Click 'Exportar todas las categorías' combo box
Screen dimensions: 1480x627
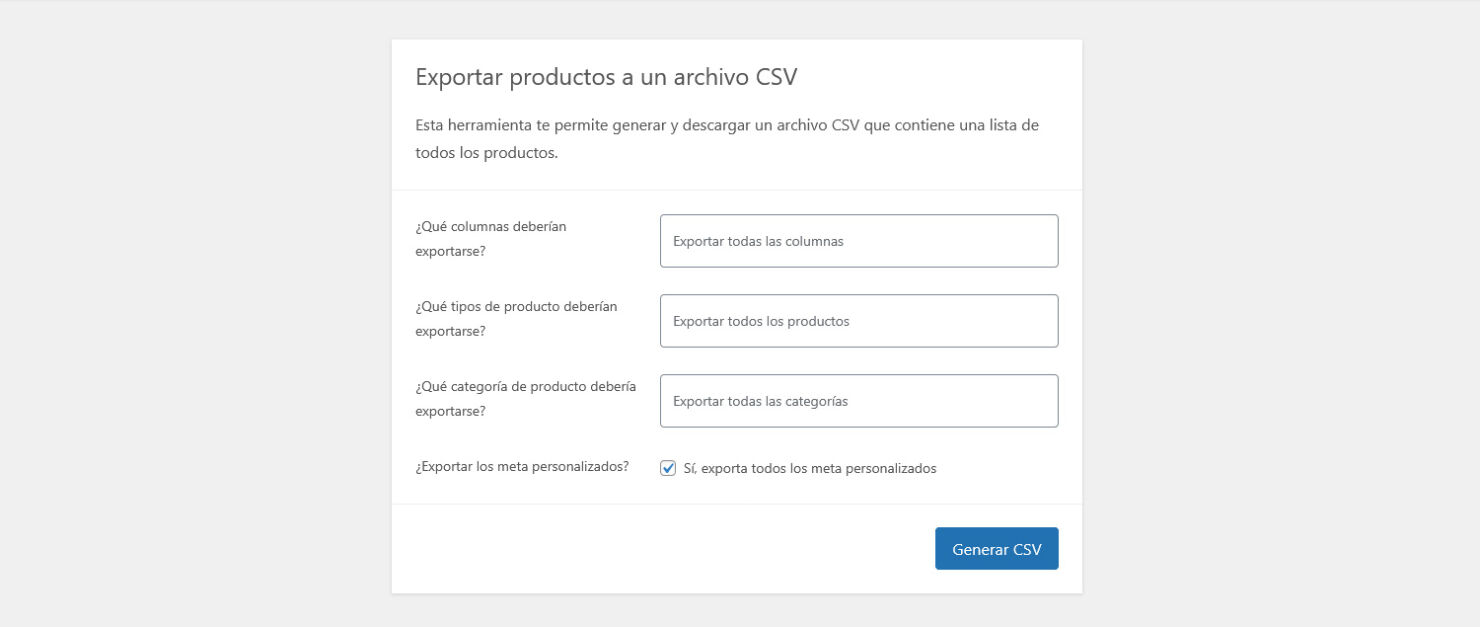[x=858, y=400]
